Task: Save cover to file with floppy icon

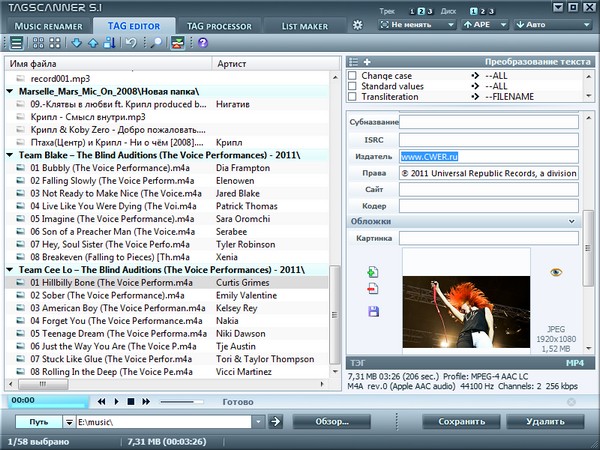Action: point(373,311)
